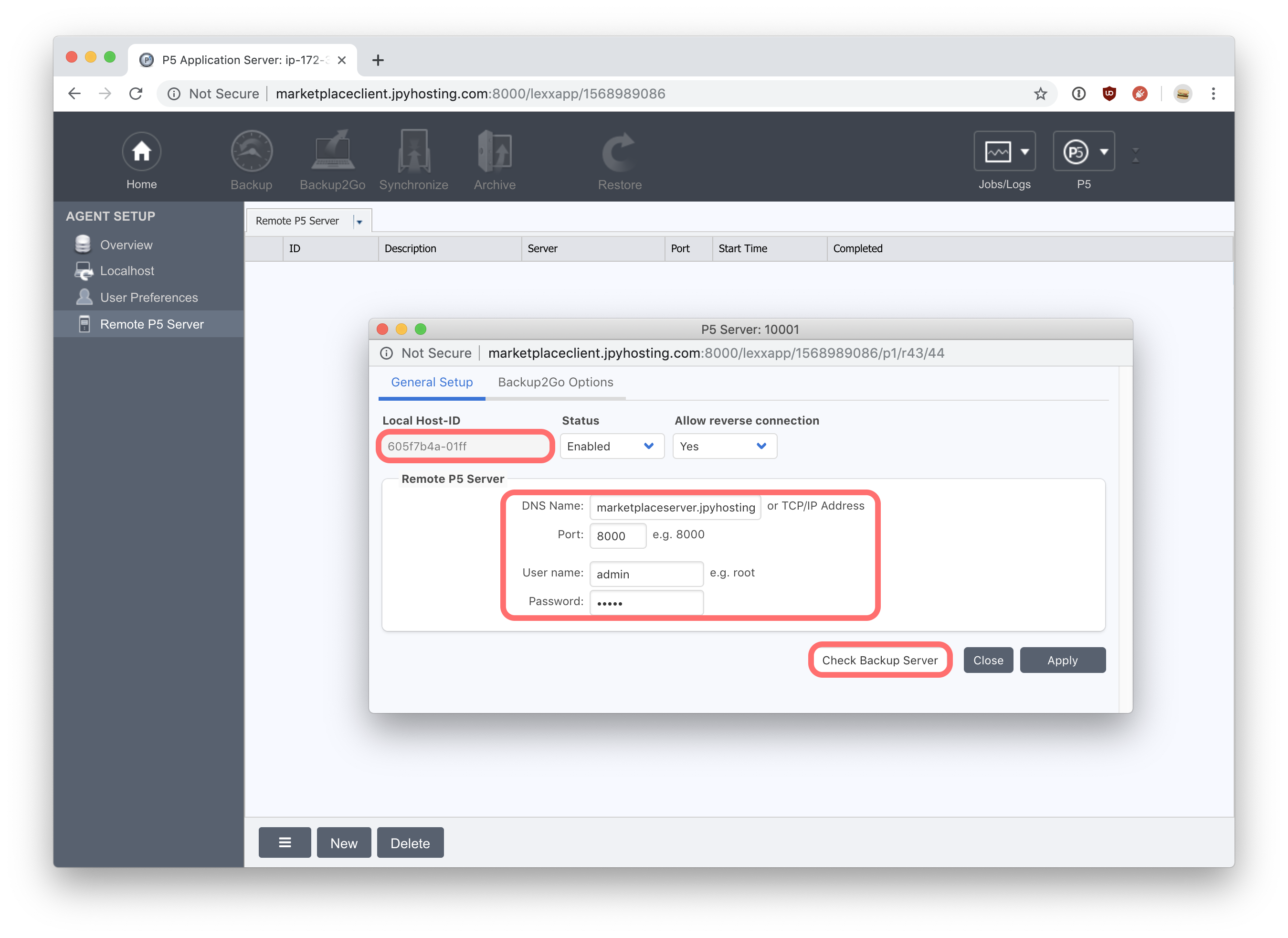Image resolution: width=1288 pixels, height=938 pixels.
Task: Click the main browser address bar URL
Action: [x=470, y=94]
